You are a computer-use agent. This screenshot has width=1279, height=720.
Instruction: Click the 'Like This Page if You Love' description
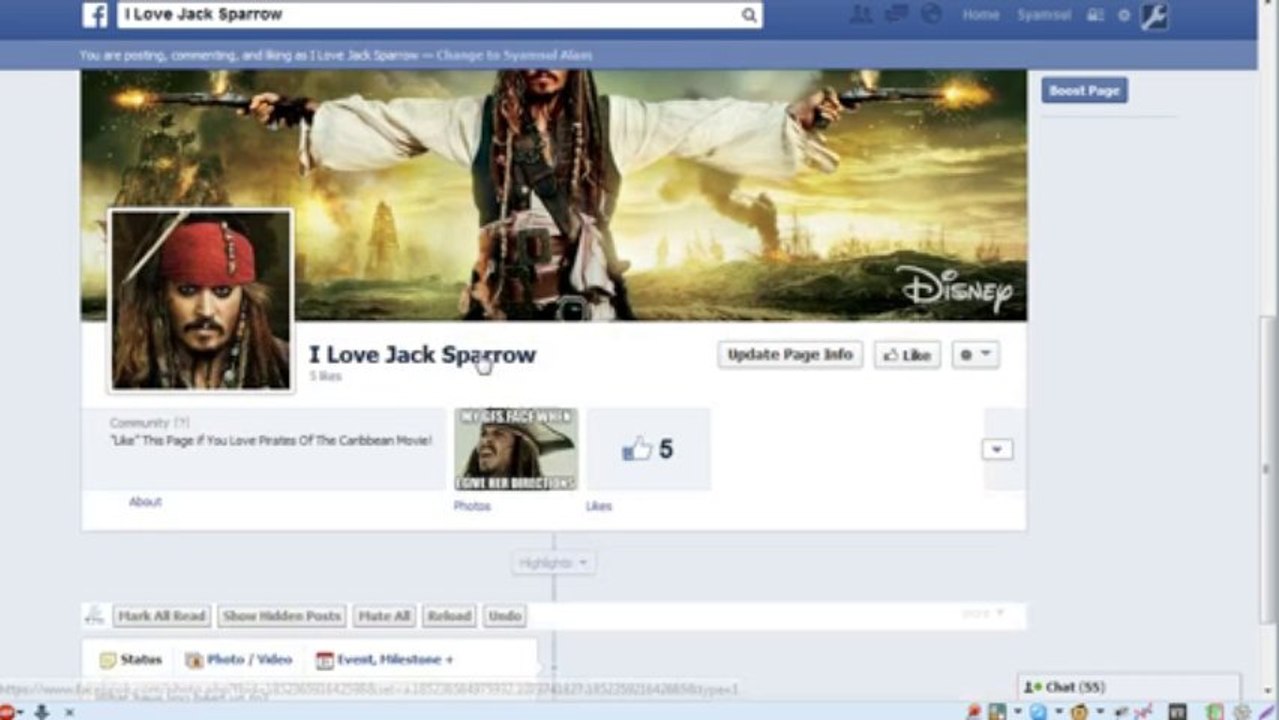point(271,440)
